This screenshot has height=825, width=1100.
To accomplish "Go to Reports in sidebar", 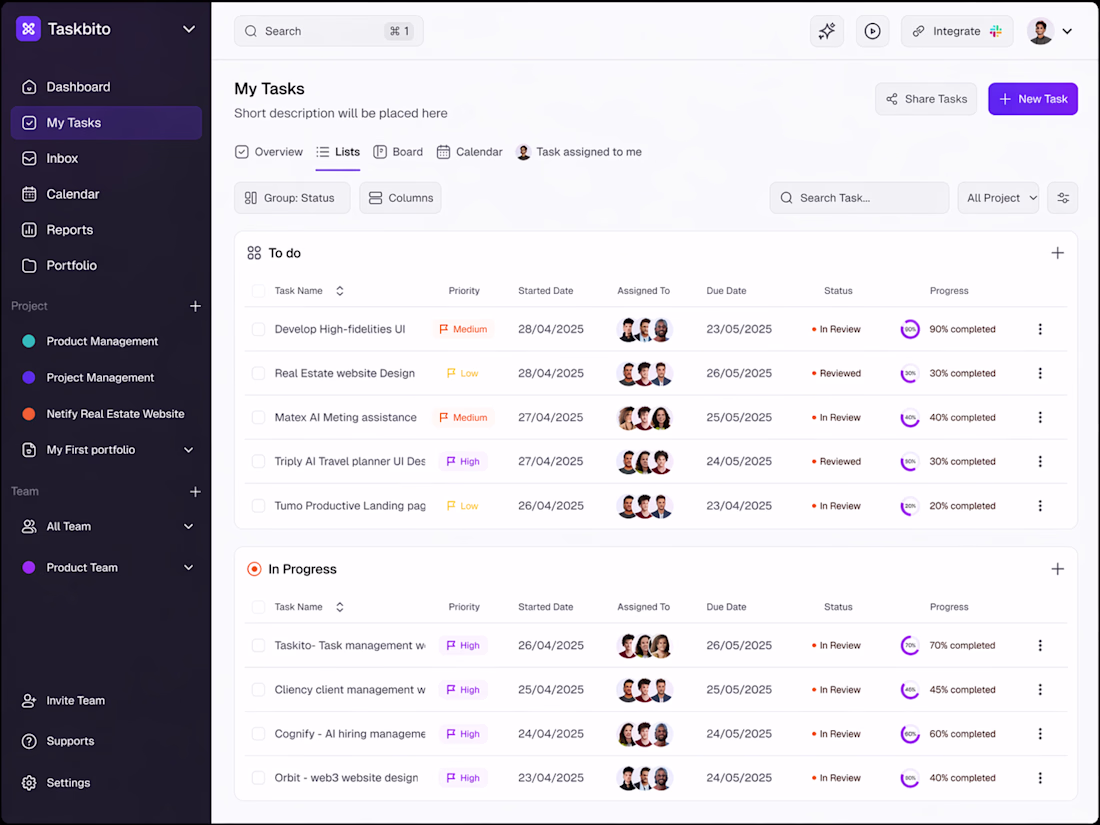I will point(106,230).
